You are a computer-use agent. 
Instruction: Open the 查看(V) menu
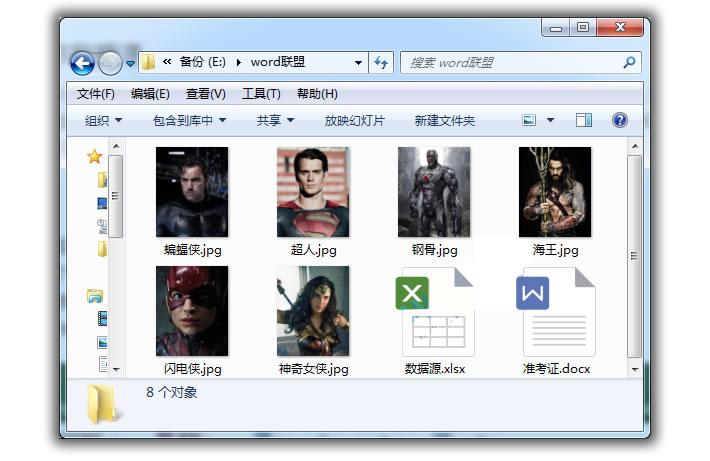click(x=206, y=94)
